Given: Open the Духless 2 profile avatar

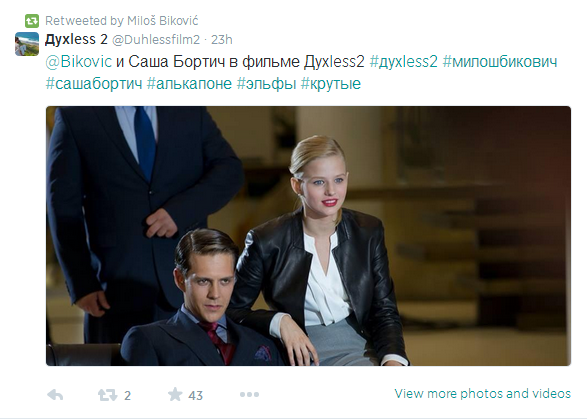Looking at the screenshot, I should coord(27,44).
